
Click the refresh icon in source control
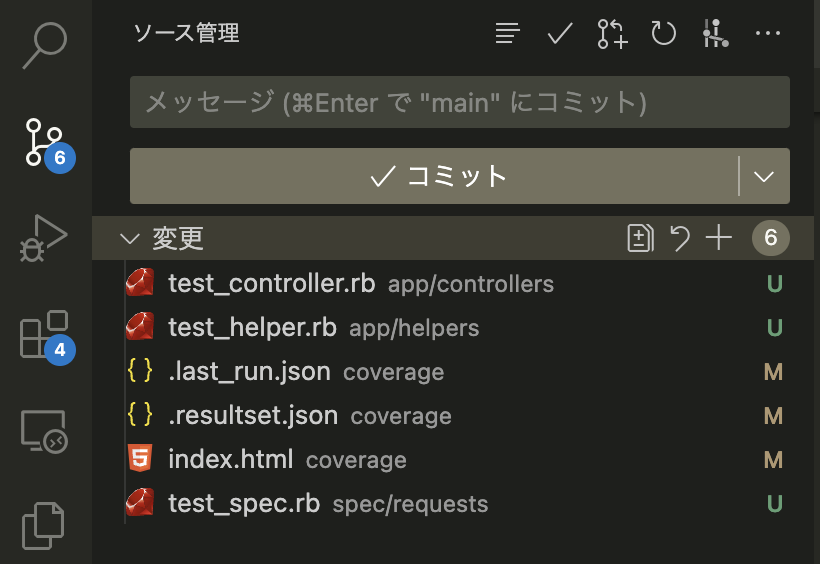pyautogui.click(x=664, y=33)
